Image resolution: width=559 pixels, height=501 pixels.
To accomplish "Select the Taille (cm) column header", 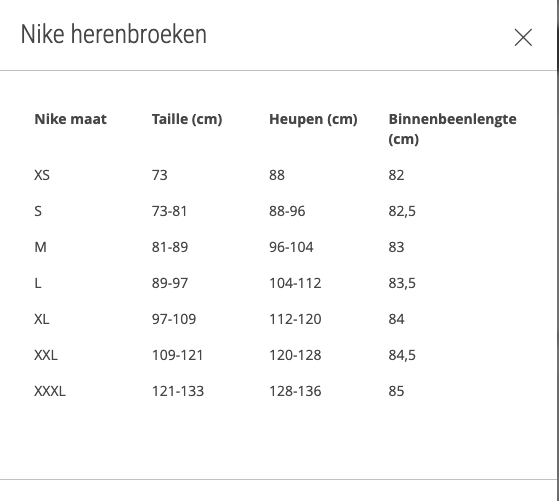I will tap(187, 119).
